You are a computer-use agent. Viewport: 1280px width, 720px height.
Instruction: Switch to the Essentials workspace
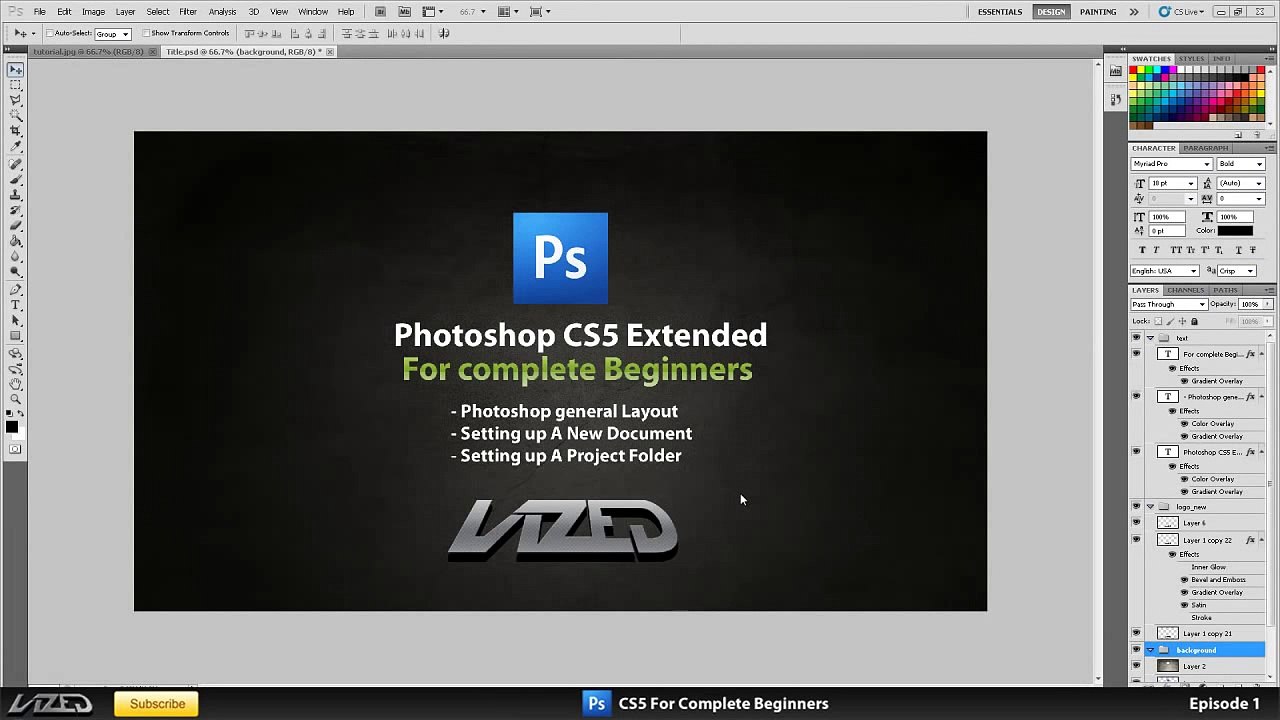(1000, 12)
